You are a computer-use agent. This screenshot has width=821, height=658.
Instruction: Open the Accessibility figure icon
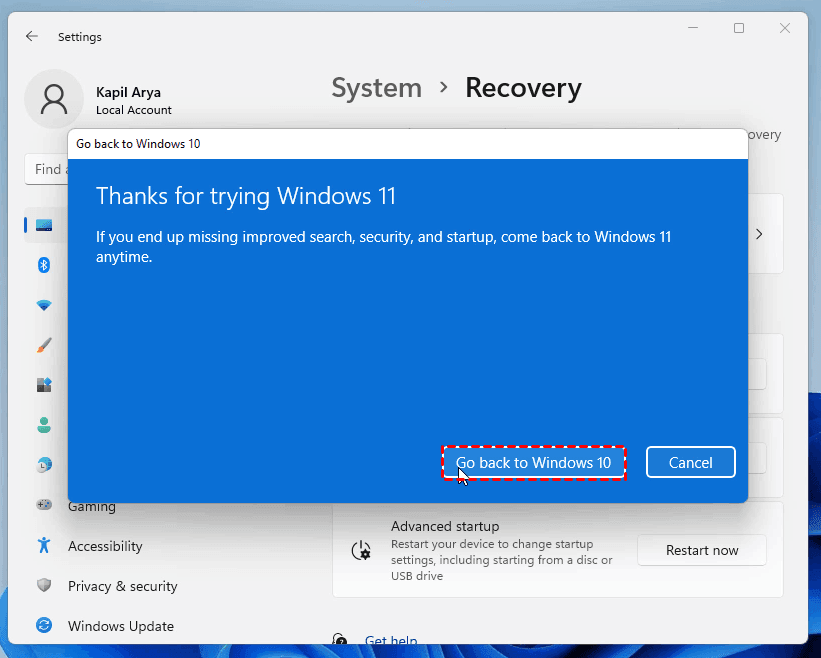pyautogui.click(x=44, y=545)
